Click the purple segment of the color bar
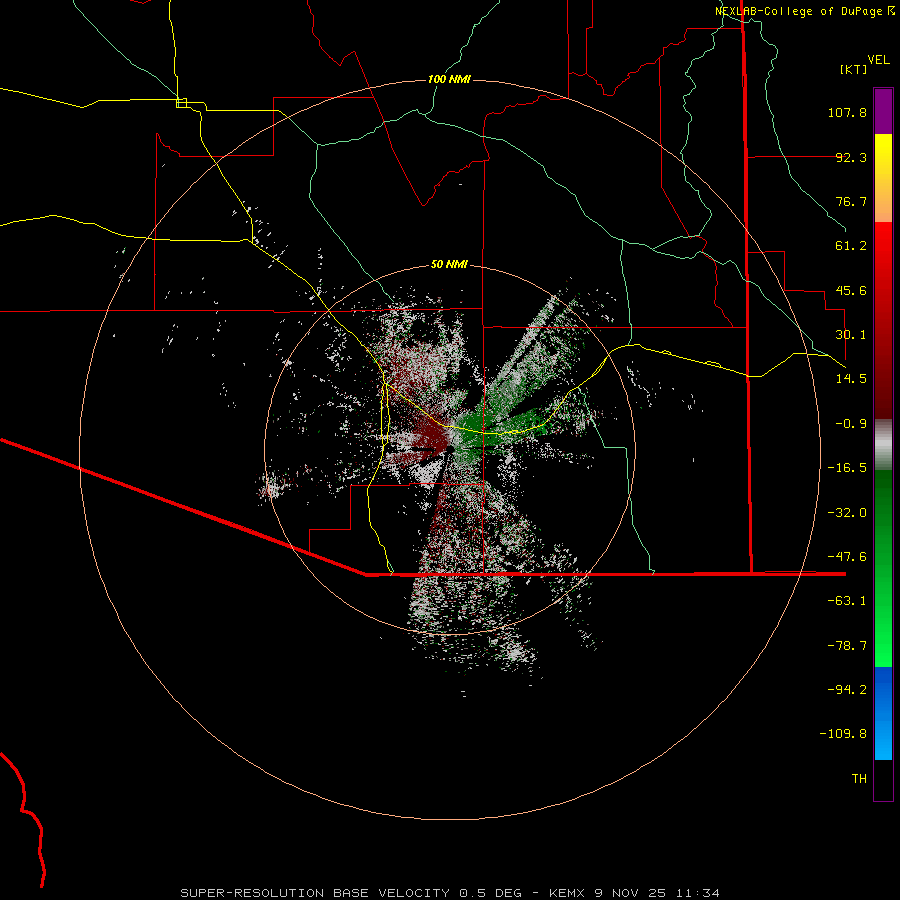Image resolution: width=900 pixels, height=900 pixels. 883,111
